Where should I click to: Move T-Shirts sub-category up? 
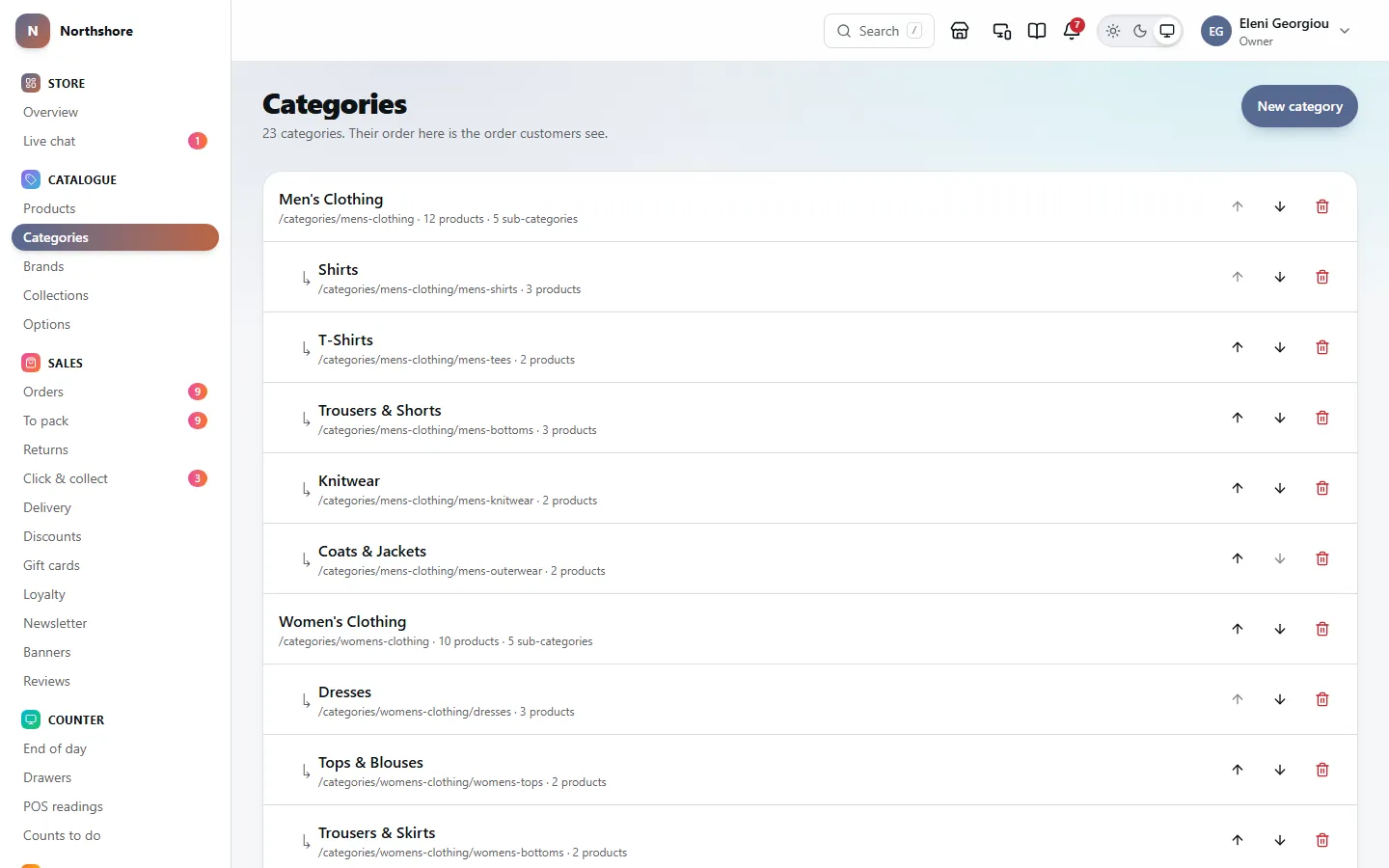pyautogui.click(x=1238, y=347)
